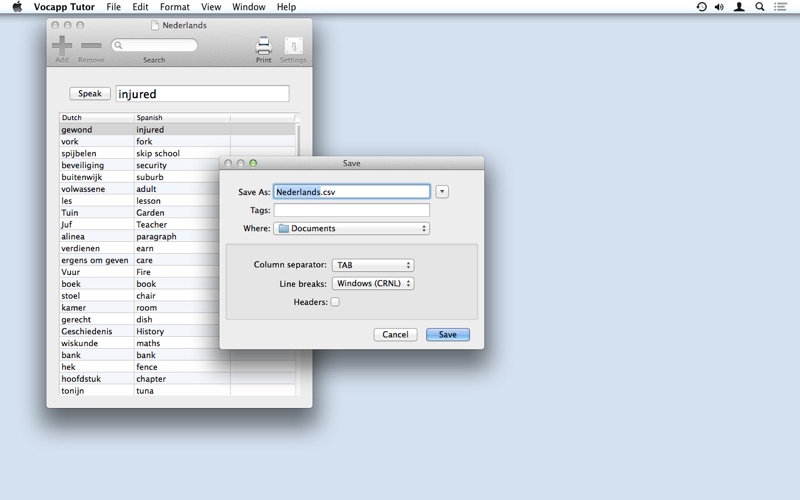Click the Documents folder icon in Where popup
Image resolution: width=800 pixels, height=500 pixels.
pyautogui.click(x=284, y=229)
